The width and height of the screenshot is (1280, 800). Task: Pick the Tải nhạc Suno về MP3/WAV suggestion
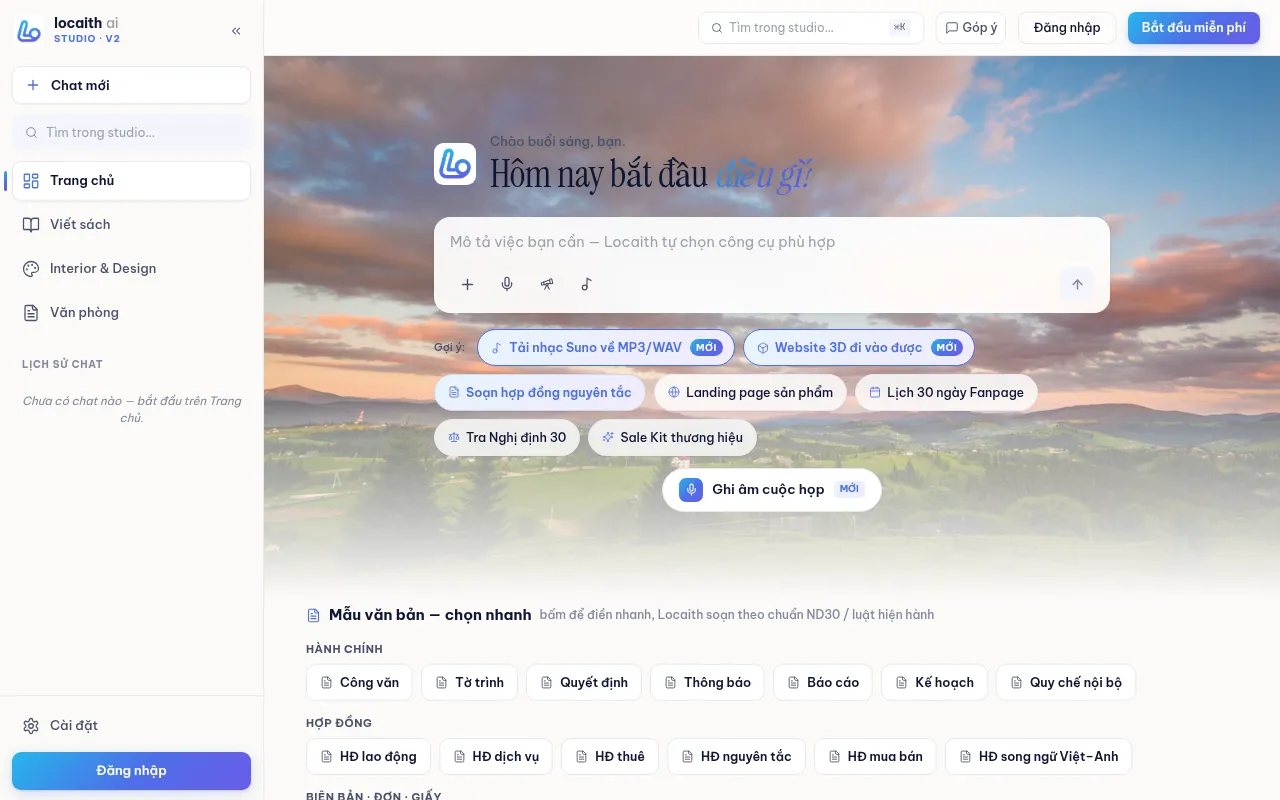(x=606, y=348)
